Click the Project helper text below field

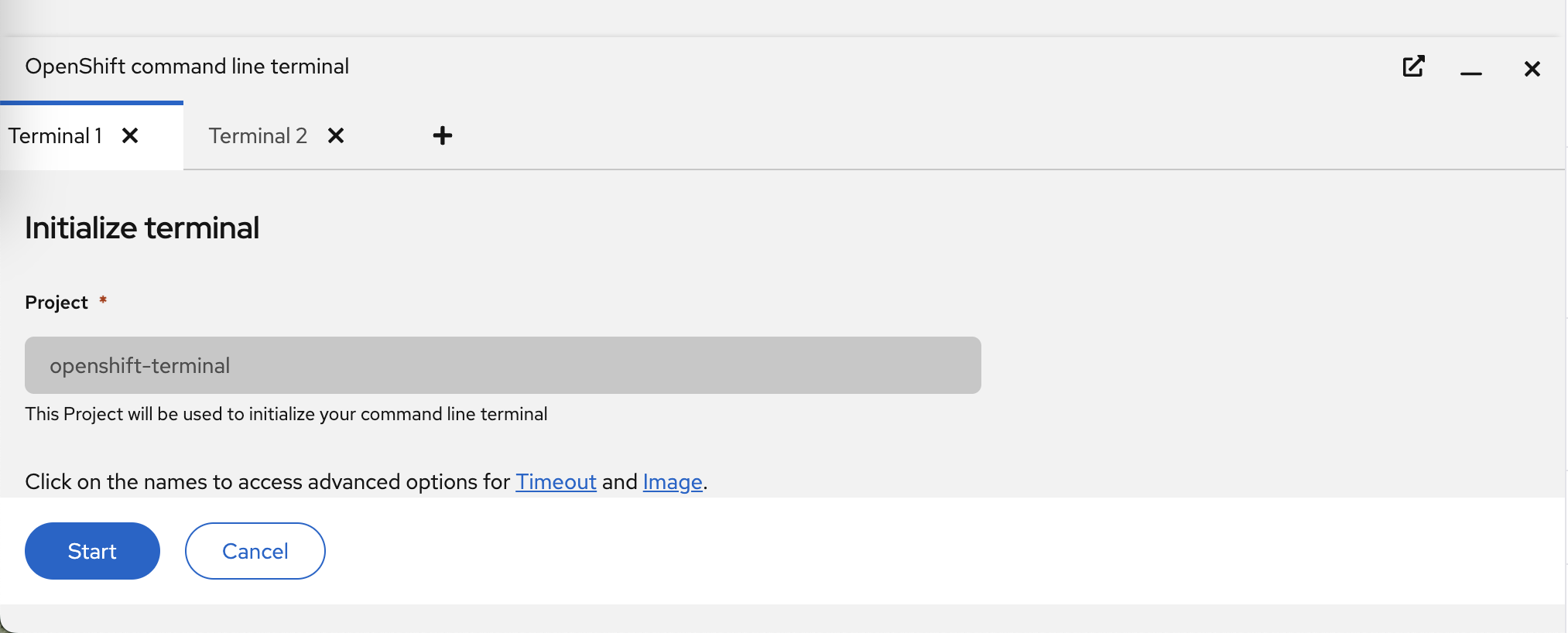click(286, 414)
